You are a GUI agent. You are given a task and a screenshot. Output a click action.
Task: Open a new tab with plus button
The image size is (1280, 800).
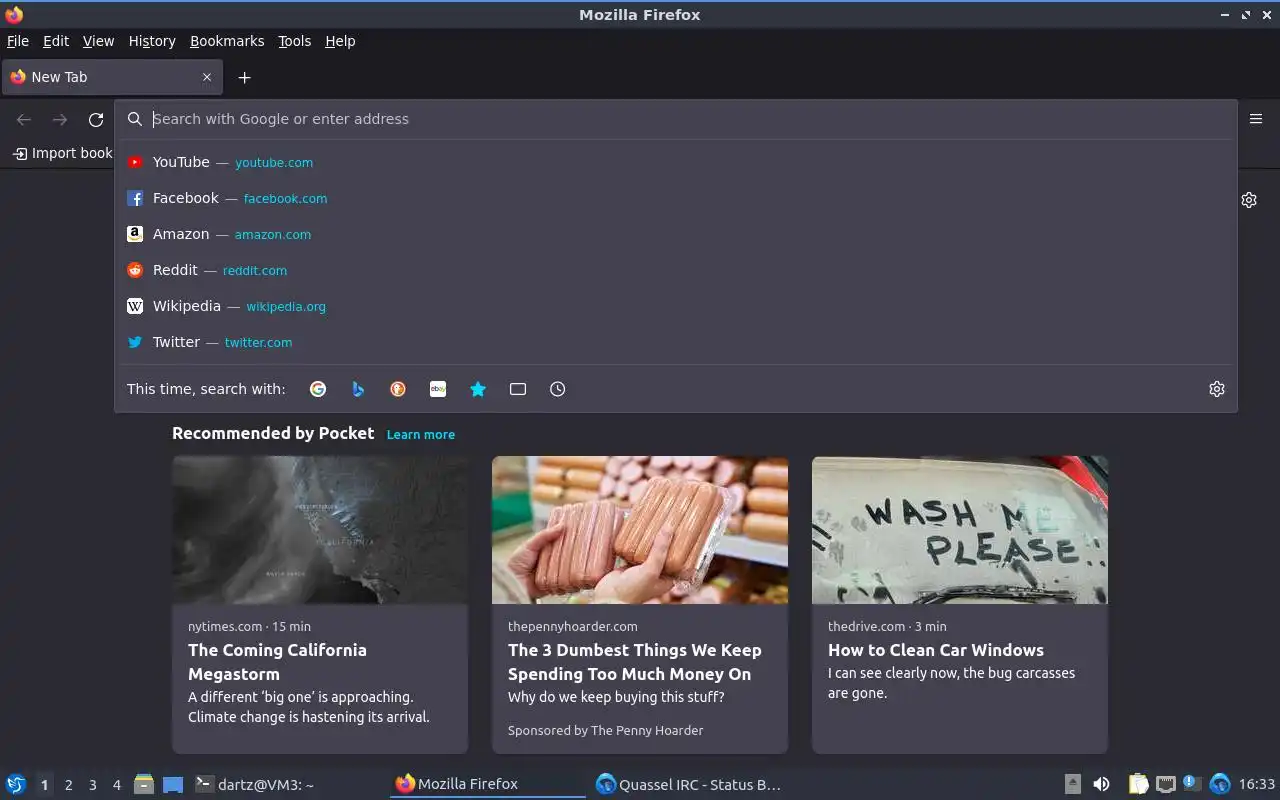pyautogui.click(x=244, y=77)
